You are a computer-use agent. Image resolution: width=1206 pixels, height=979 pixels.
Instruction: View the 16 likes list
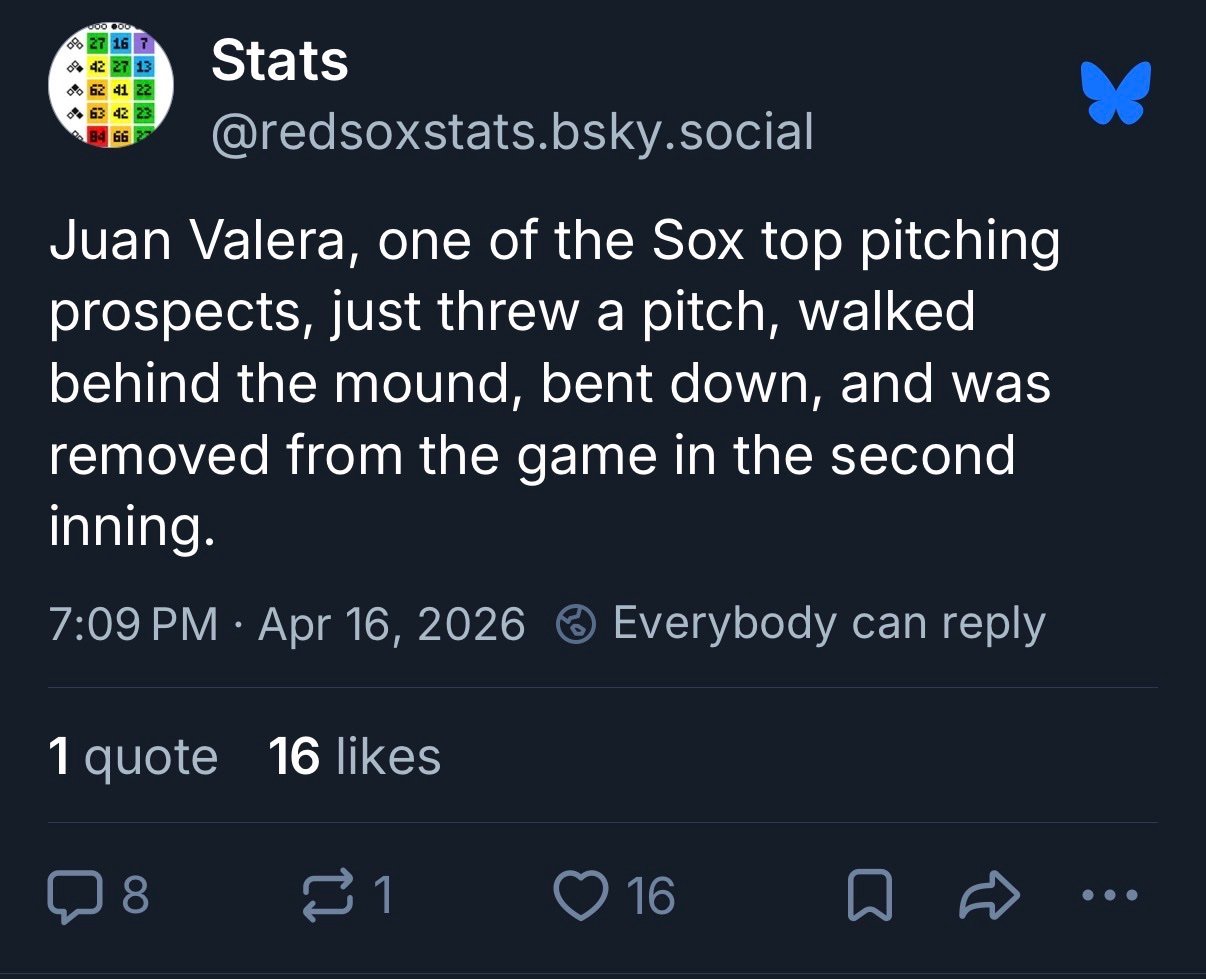pyautogui.click(x=355, y=756)
